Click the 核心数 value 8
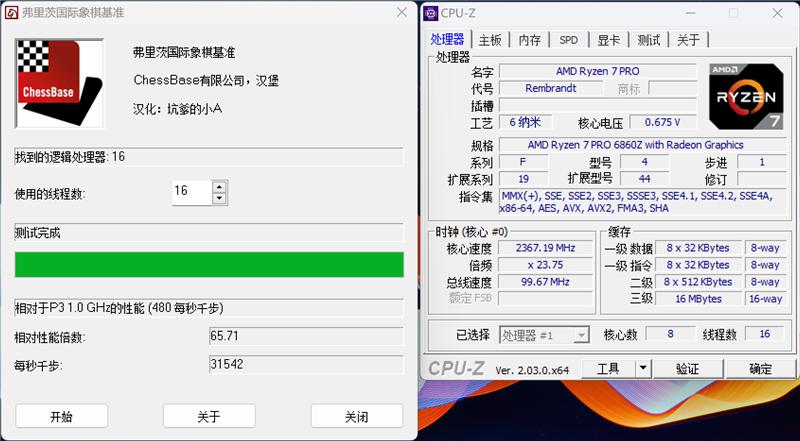The image size is (800, 441). point(670,334)
